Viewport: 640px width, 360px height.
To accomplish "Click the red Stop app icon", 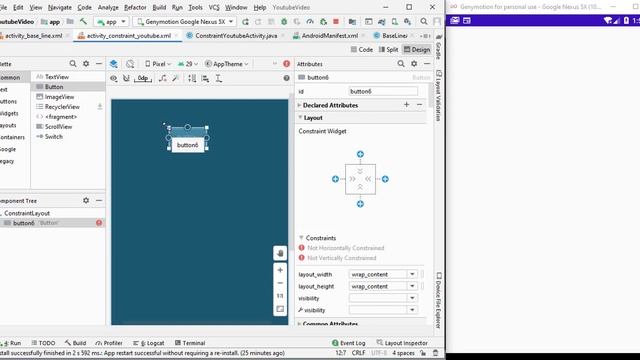I will (x=336, y=22).
